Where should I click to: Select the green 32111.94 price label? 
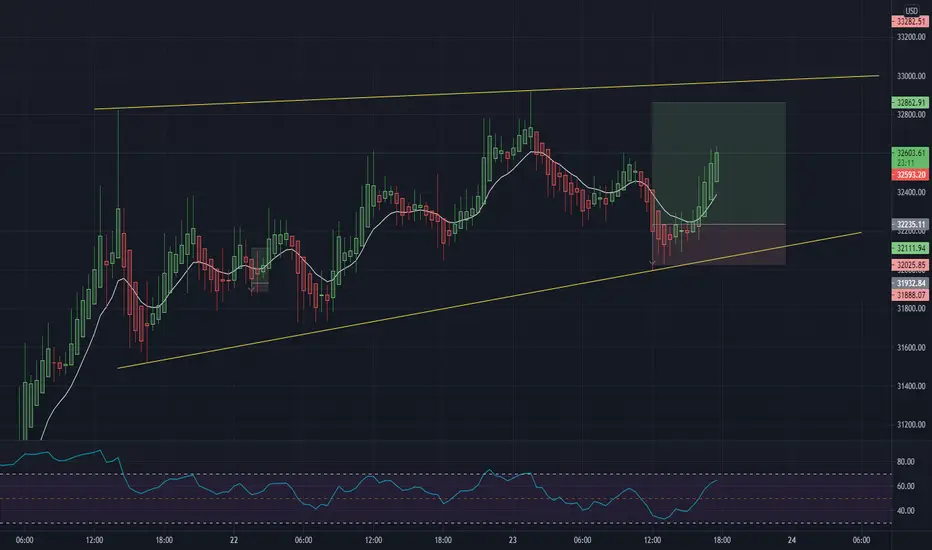coord(909,248)
